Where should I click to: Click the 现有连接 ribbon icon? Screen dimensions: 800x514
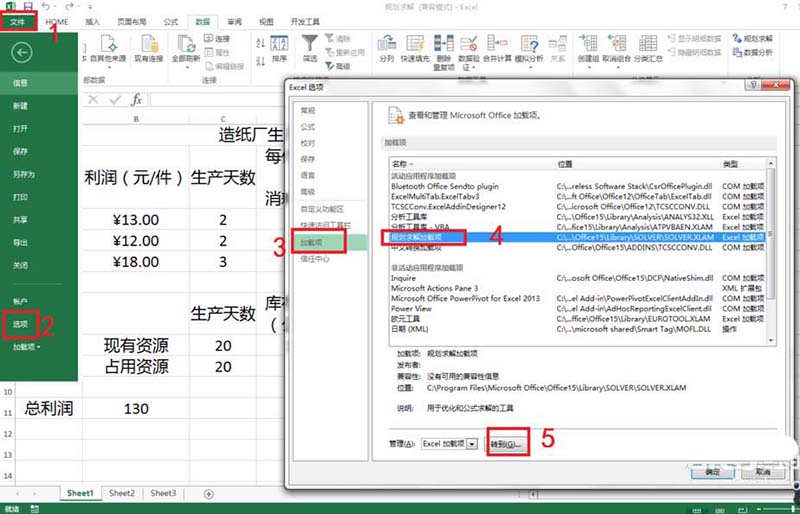pyautogui.click(x=149, y=43)
